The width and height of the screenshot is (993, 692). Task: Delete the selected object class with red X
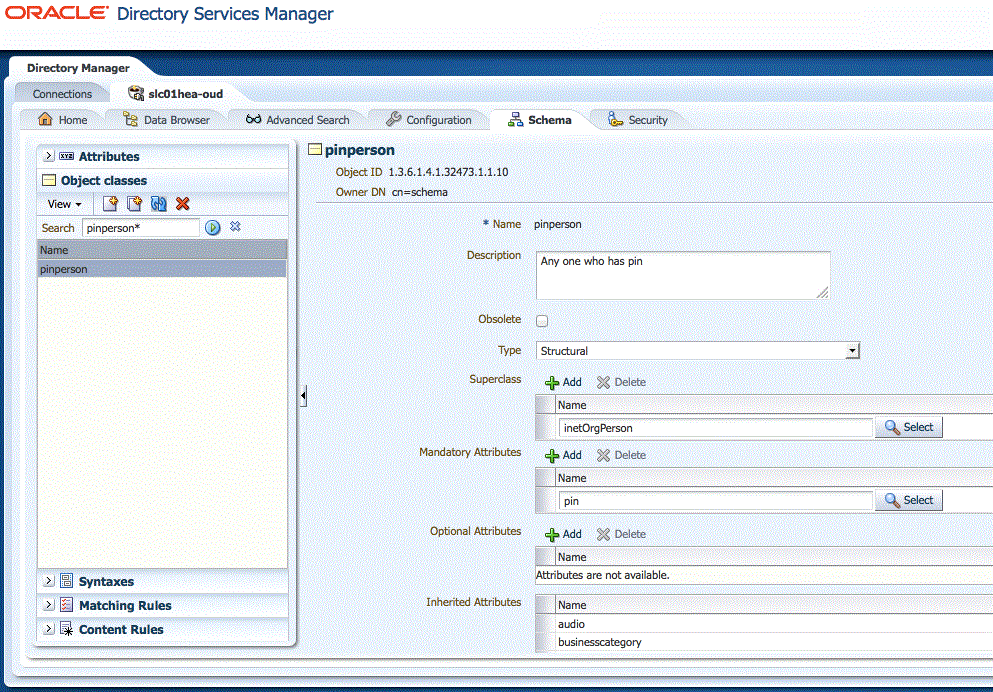click(183, 204)
